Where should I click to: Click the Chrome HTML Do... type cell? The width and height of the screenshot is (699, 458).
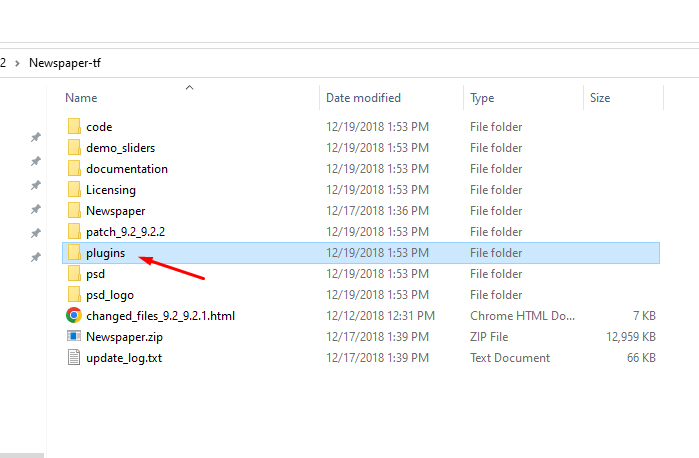click(522, 316)
